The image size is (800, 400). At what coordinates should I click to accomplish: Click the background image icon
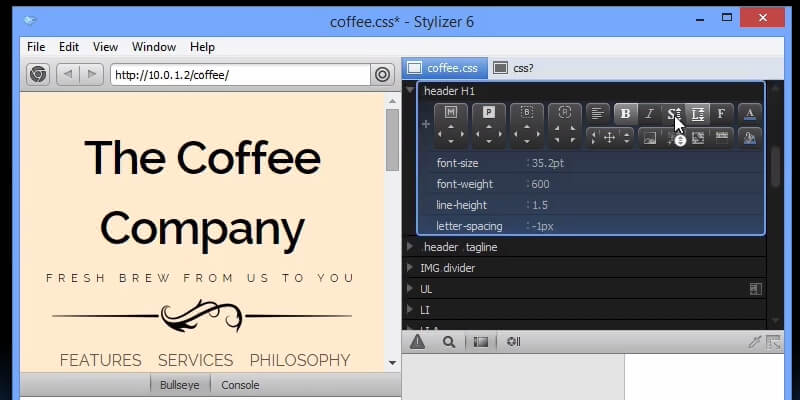(650, 138)
